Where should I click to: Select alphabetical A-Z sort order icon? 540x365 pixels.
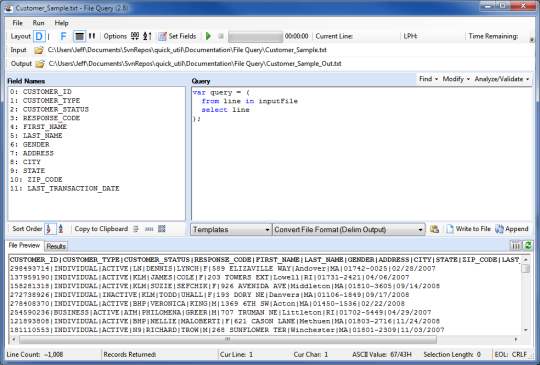[61, 229]
